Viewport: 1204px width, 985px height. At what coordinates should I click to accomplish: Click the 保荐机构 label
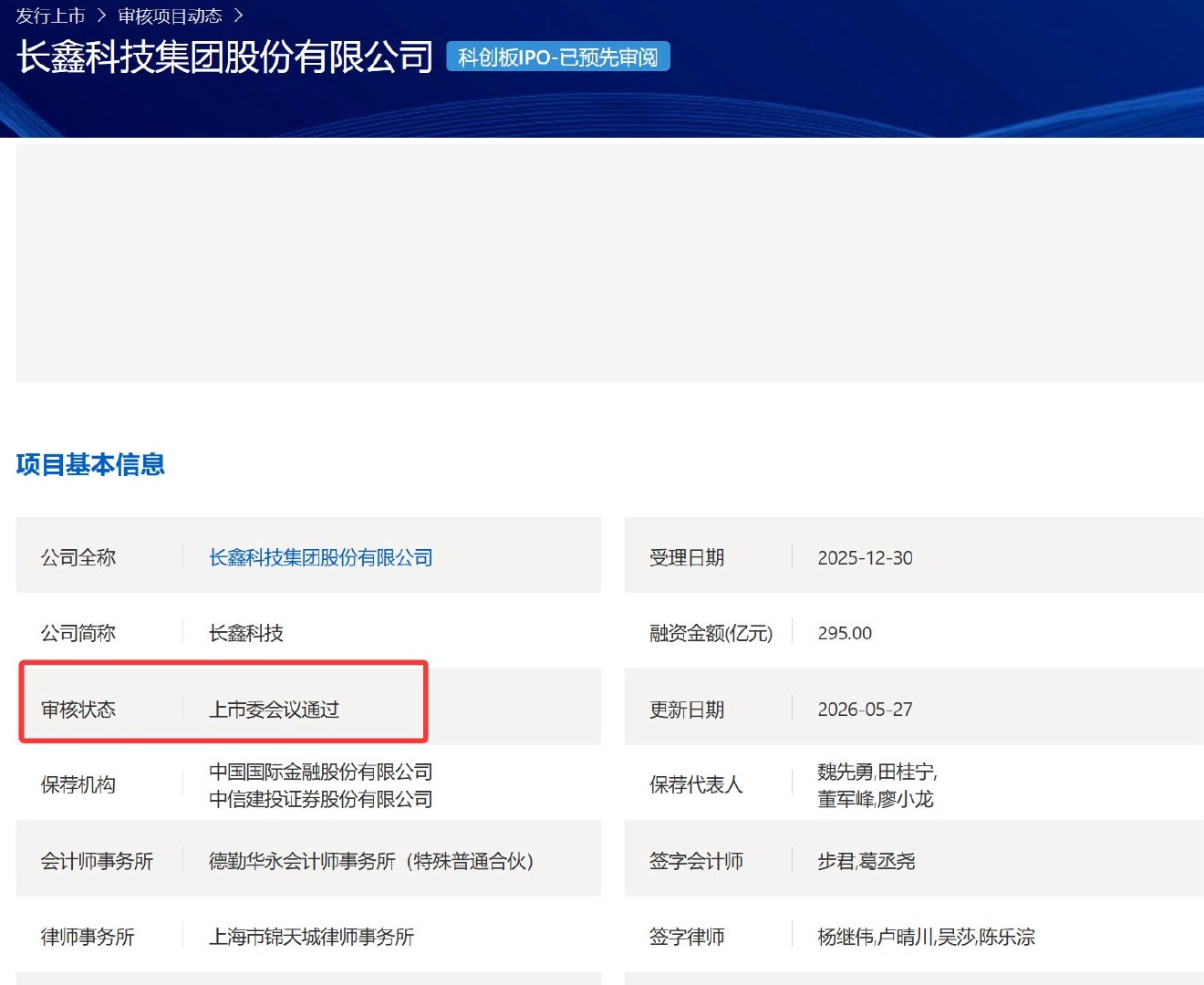[x=78, y=784]
